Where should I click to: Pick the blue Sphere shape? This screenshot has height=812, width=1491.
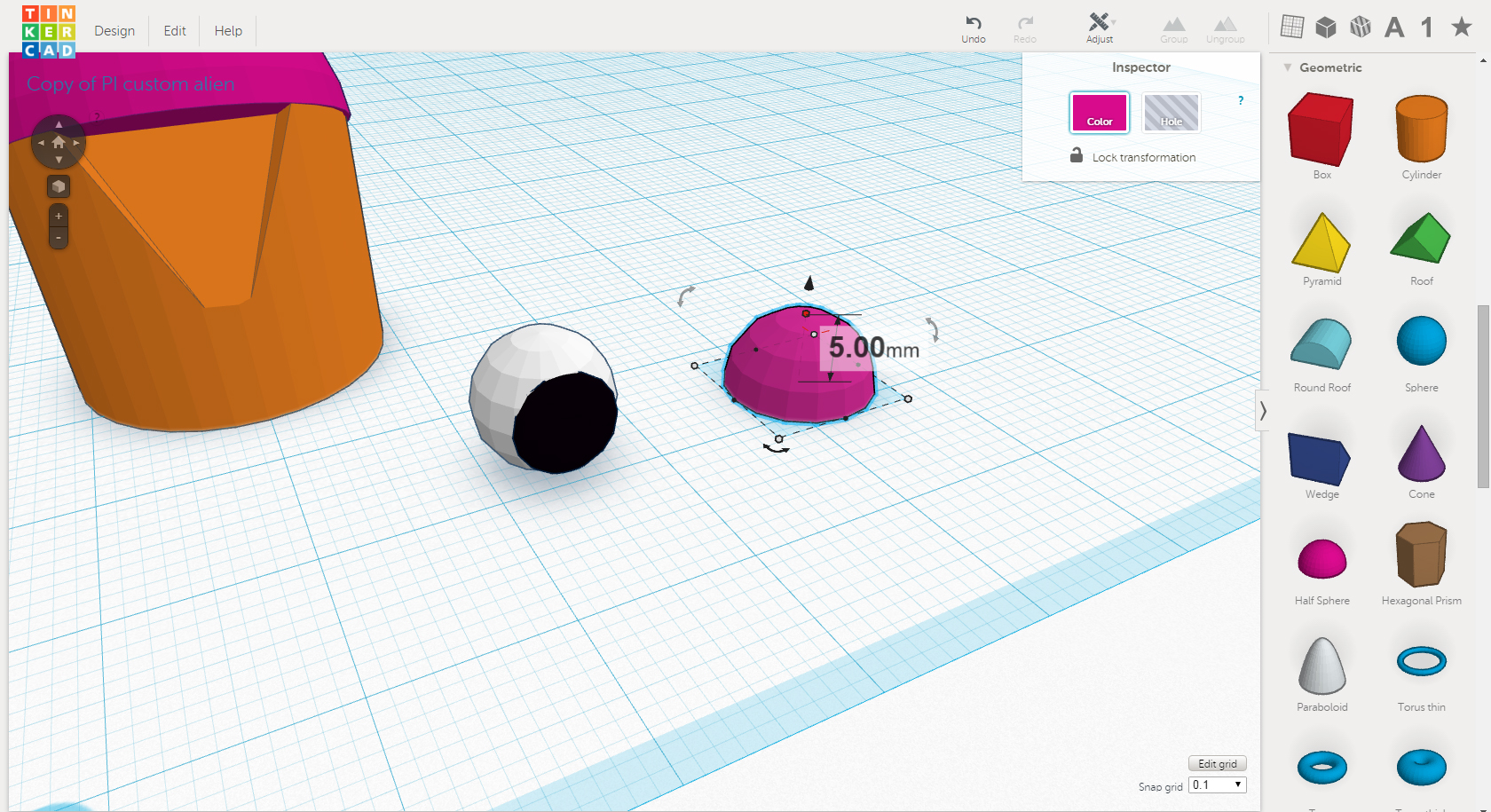click(x=1421, y=342)
